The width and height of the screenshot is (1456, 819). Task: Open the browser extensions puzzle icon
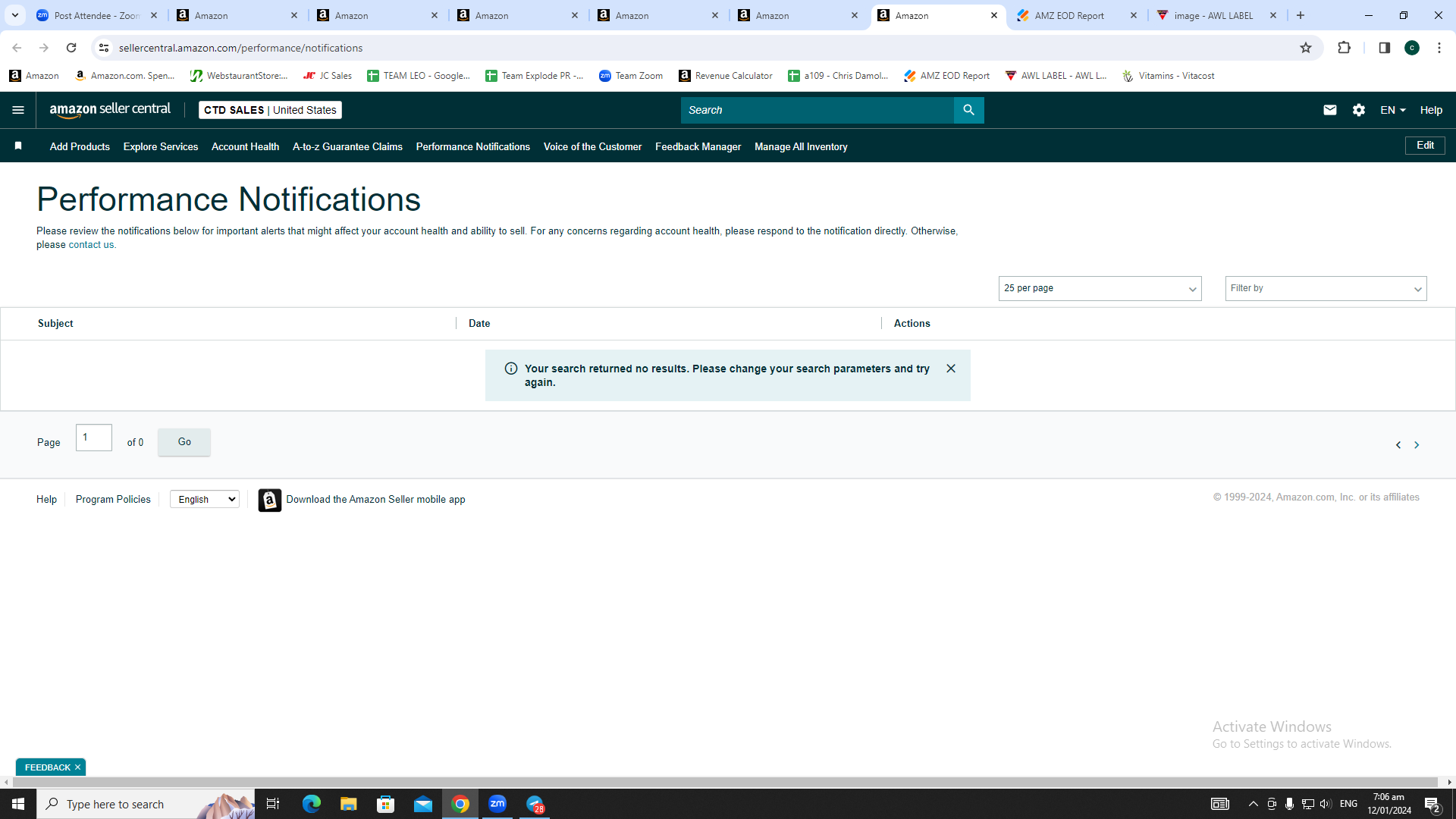coord(1344,48)
